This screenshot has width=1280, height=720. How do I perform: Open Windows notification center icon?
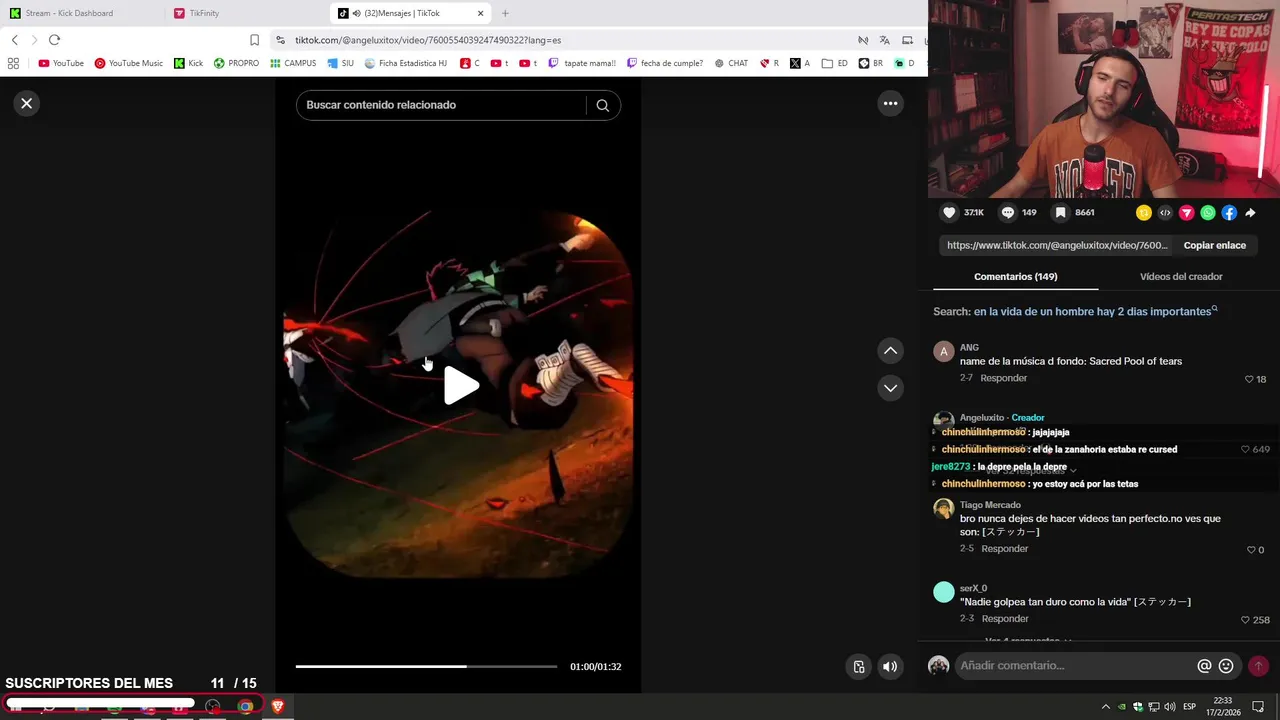pos(1259,707)
